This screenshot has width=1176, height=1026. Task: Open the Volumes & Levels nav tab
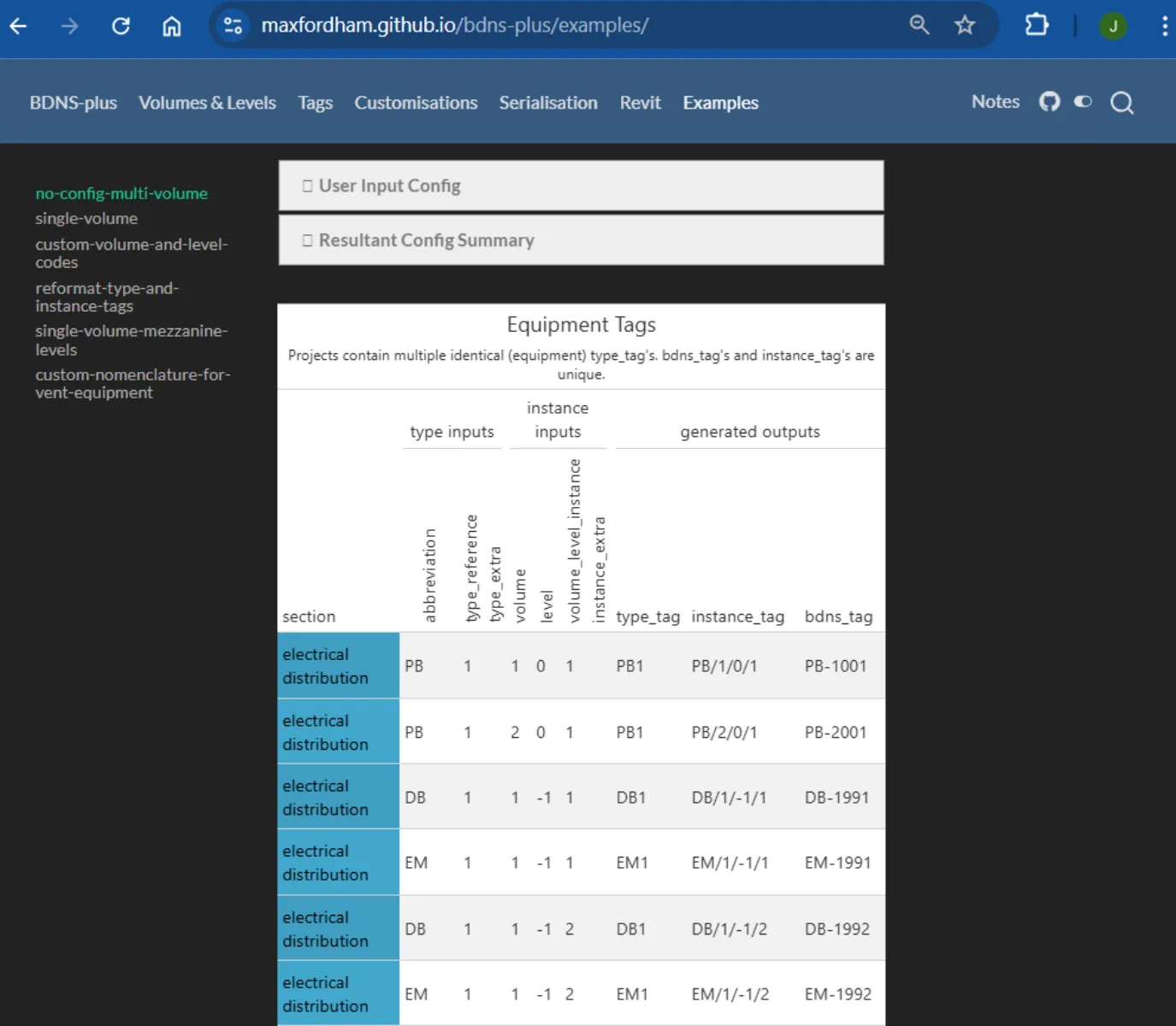207,103
